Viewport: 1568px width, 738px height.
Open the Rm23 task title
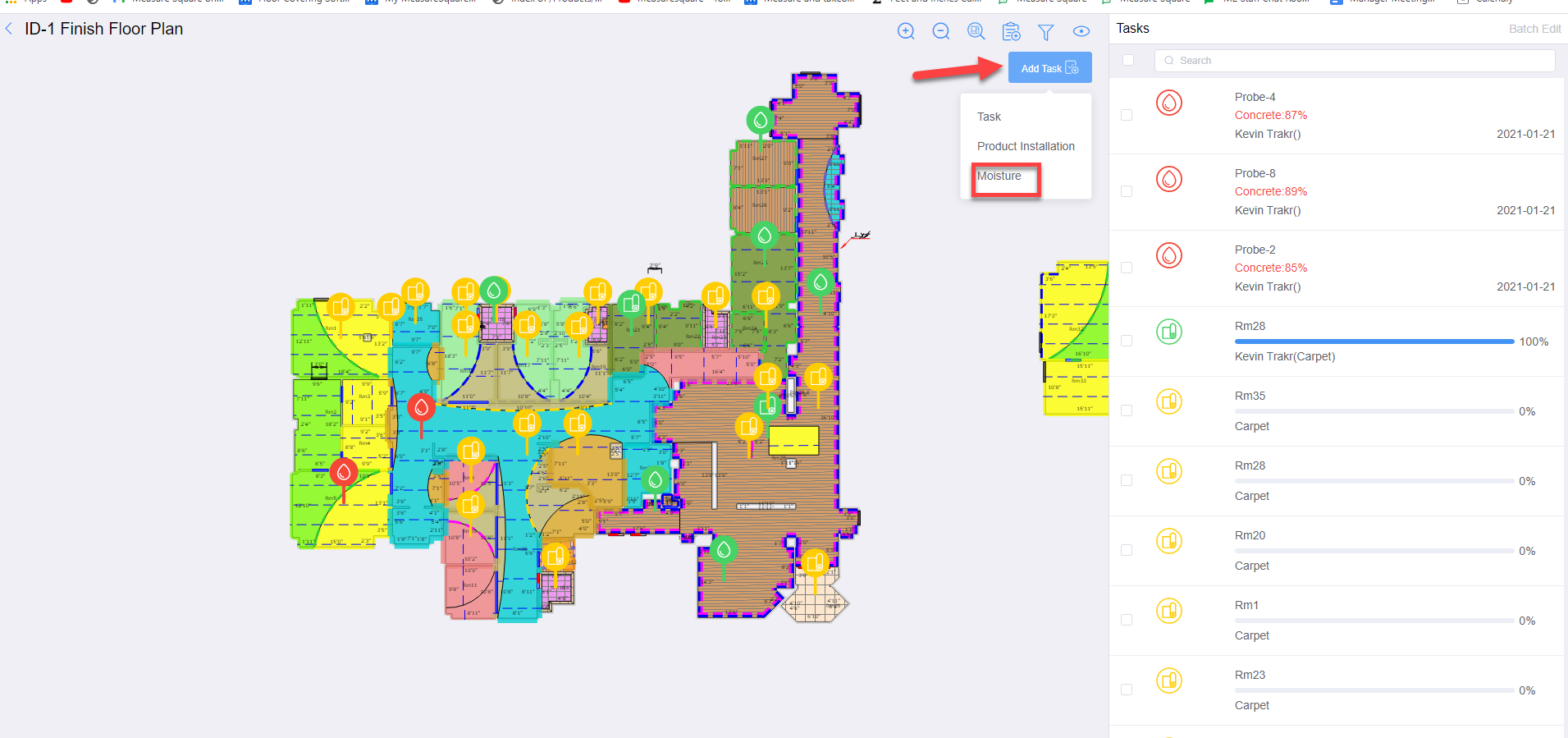tap(1250, 675)
